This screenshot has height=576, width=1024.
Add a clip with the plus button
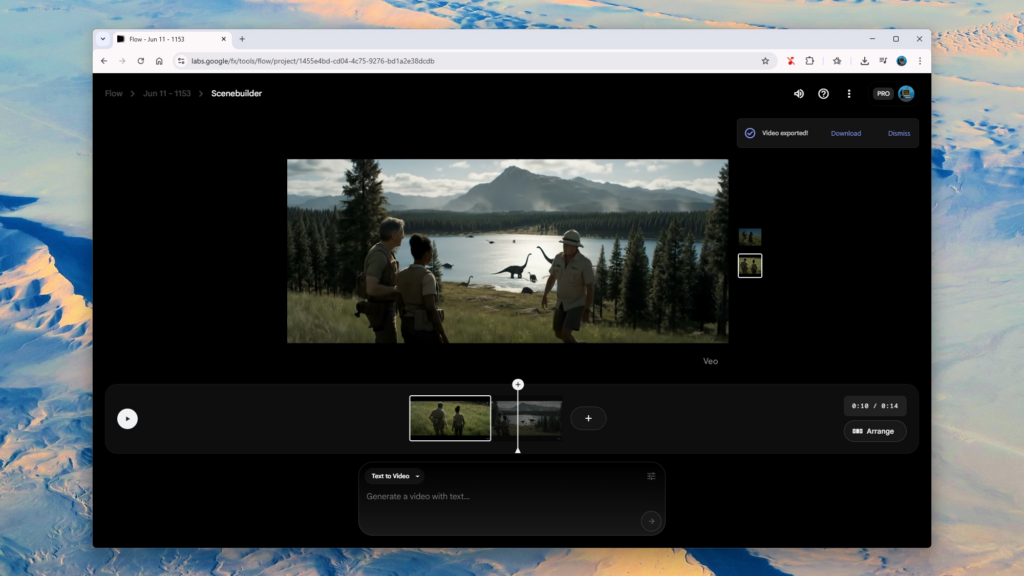[x=588, y=419]
